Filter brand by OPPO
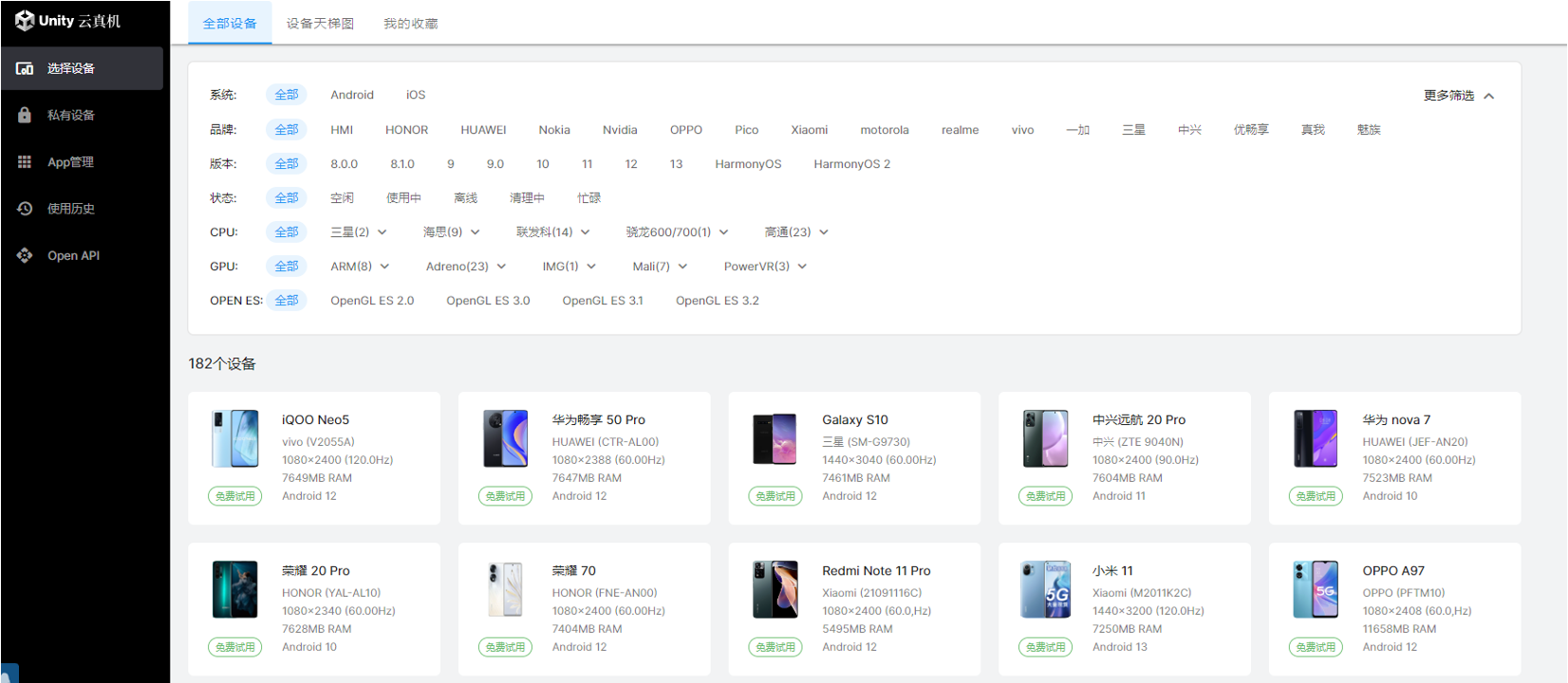Image resolution: width=1568 pixels, height=683 pixels. coord(686,130)
